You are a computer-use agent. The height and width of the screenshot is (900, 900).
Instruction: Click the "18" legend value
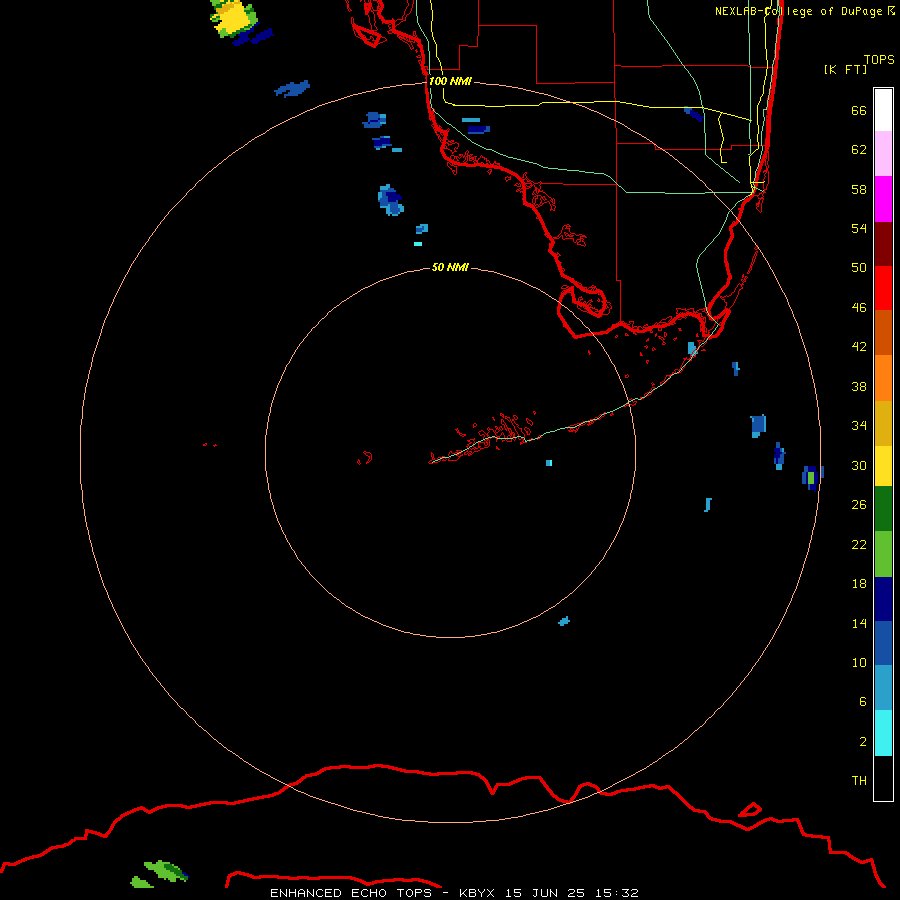point(859,584)
